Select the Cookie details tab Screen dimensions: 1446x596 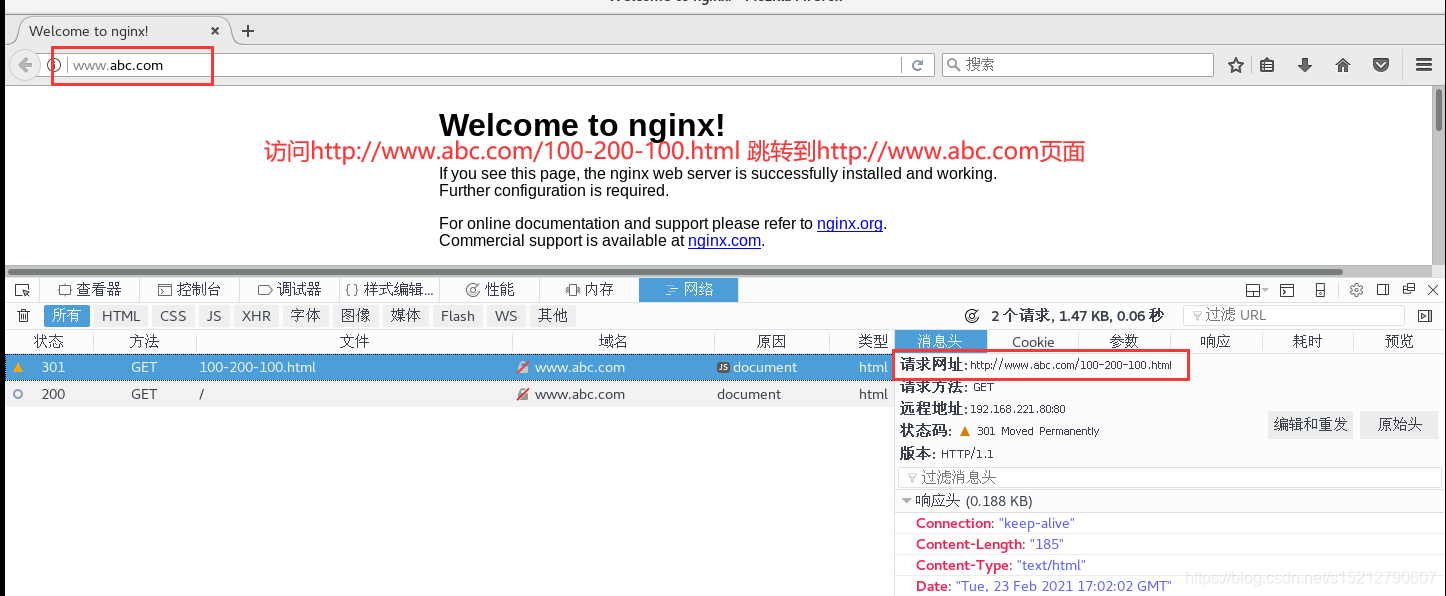coord(1033,341)
